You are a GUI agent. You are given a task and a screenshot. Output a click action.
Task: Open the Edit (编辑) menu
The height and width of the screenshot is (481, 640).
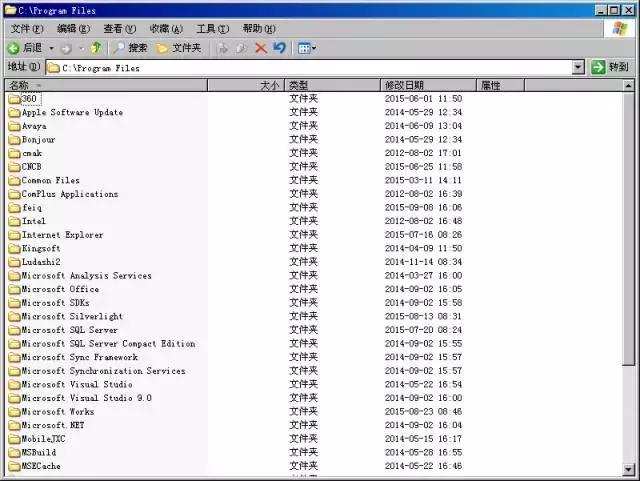tap(73, 29)
